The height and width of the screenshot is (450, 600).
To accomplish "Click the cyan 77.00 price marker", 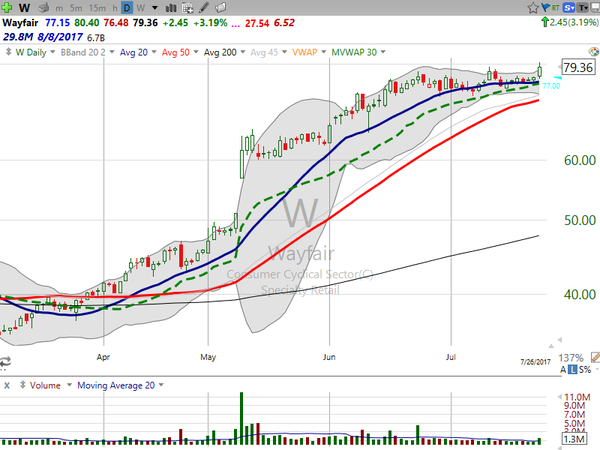I will [551, 86].
